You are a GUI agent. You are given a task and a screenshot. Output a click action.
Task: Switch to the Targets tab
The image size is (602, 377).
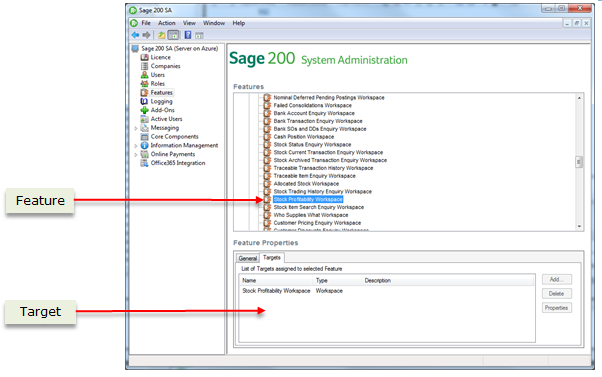[272, 258]
